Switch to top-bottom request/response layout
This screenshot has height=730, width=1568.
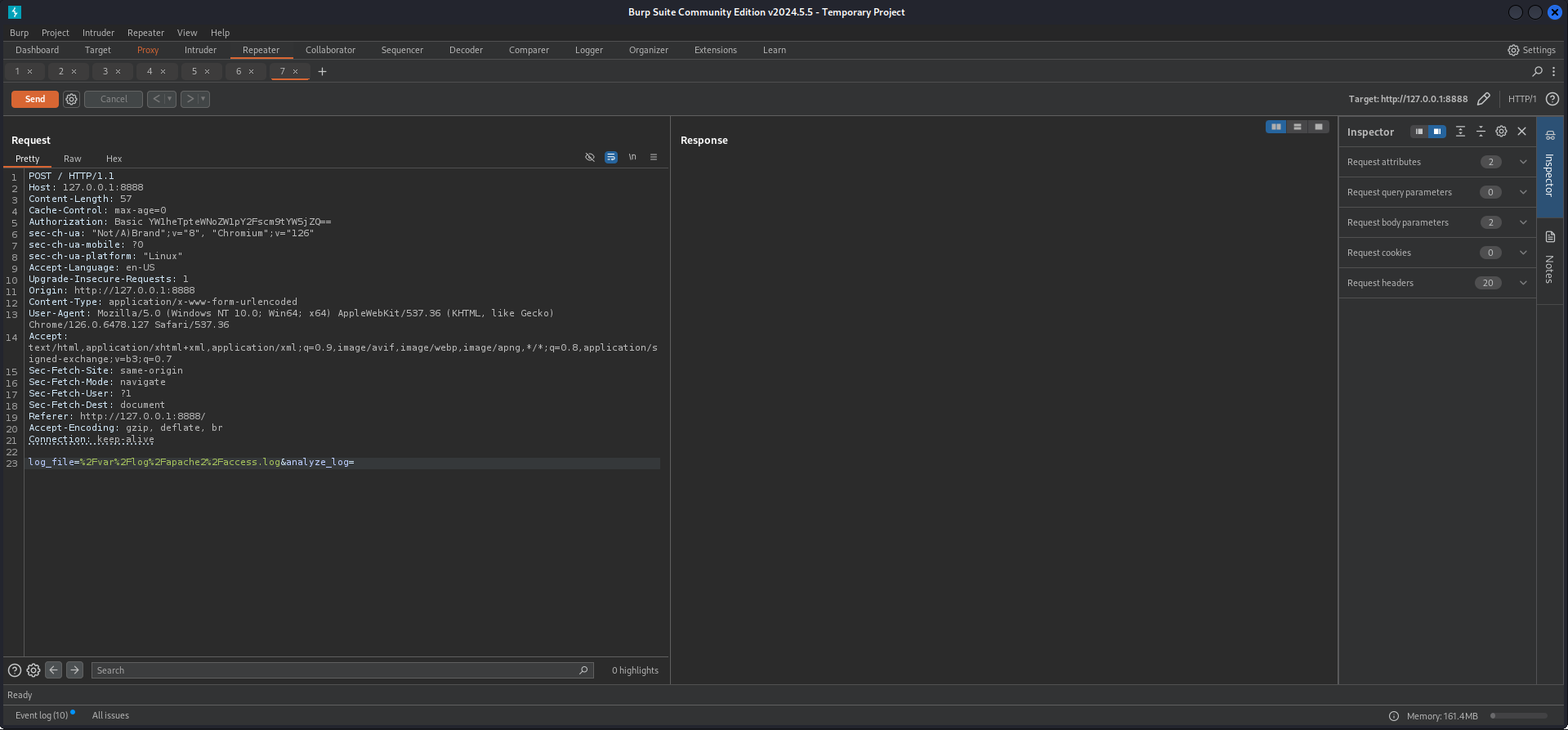pos(1297,127)
